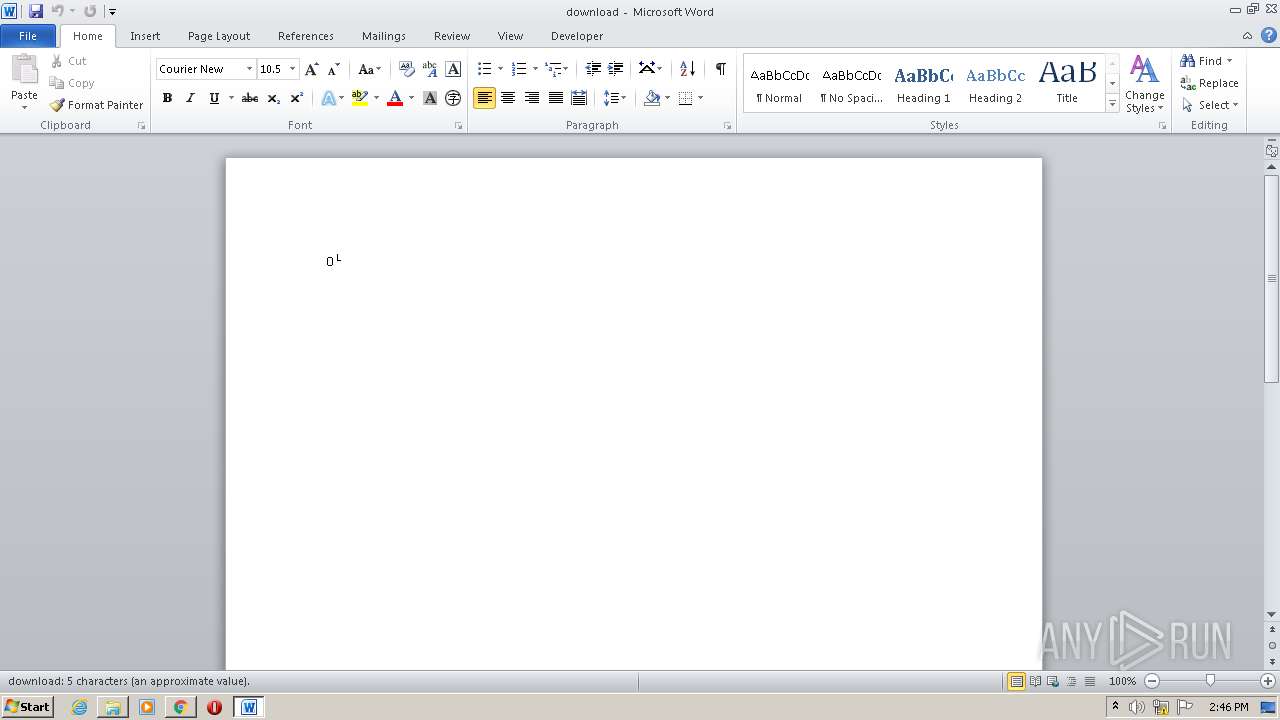Switch to the References tab

(x=306, y=36)
